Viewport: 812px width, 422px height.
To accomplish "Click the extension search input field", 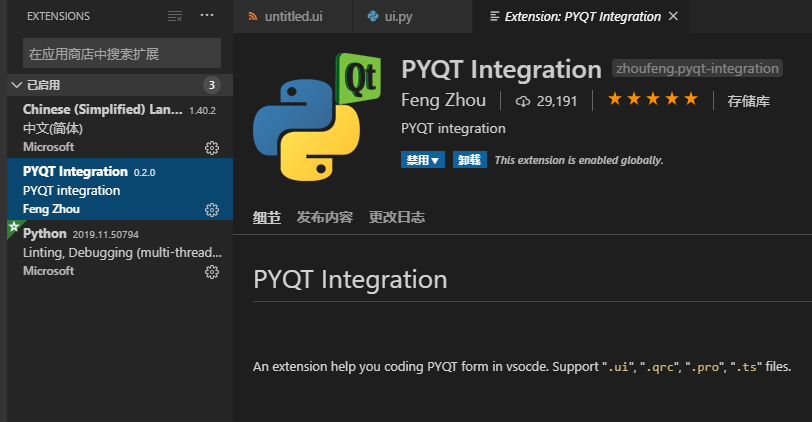I will coord(121,53).
